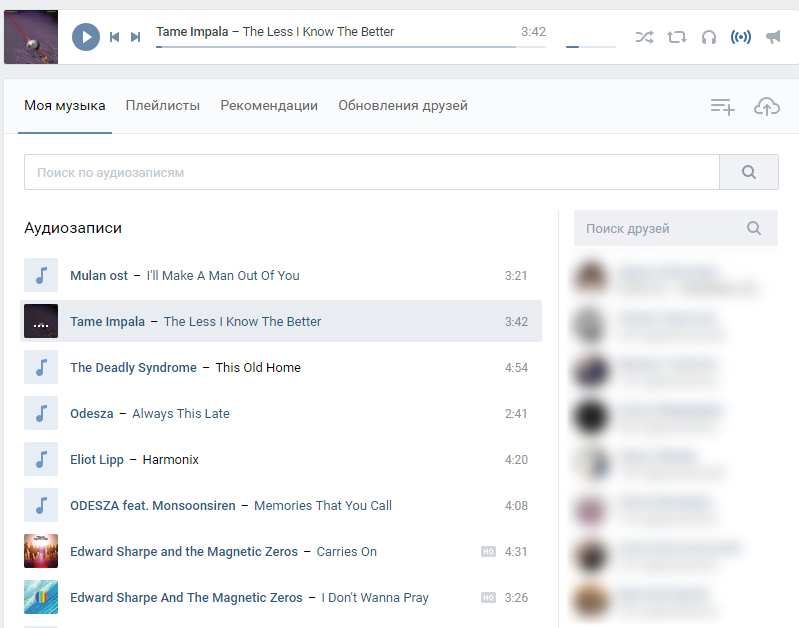Select the Harmonix track title
Viewport: 799px width, 628px height.
pyautogui.click(x=171, y=460)
